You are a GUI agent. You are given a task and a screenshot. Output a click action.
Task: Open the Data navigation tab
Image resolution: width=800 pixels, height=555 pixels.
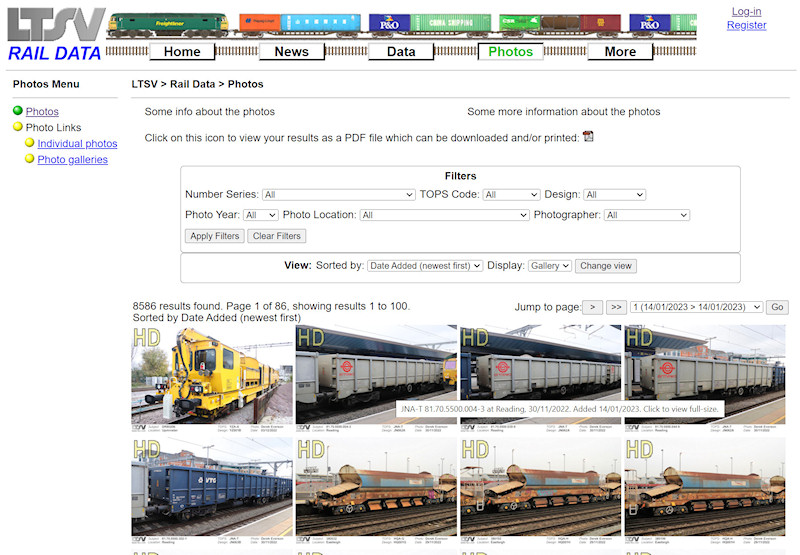pos(401,52)
